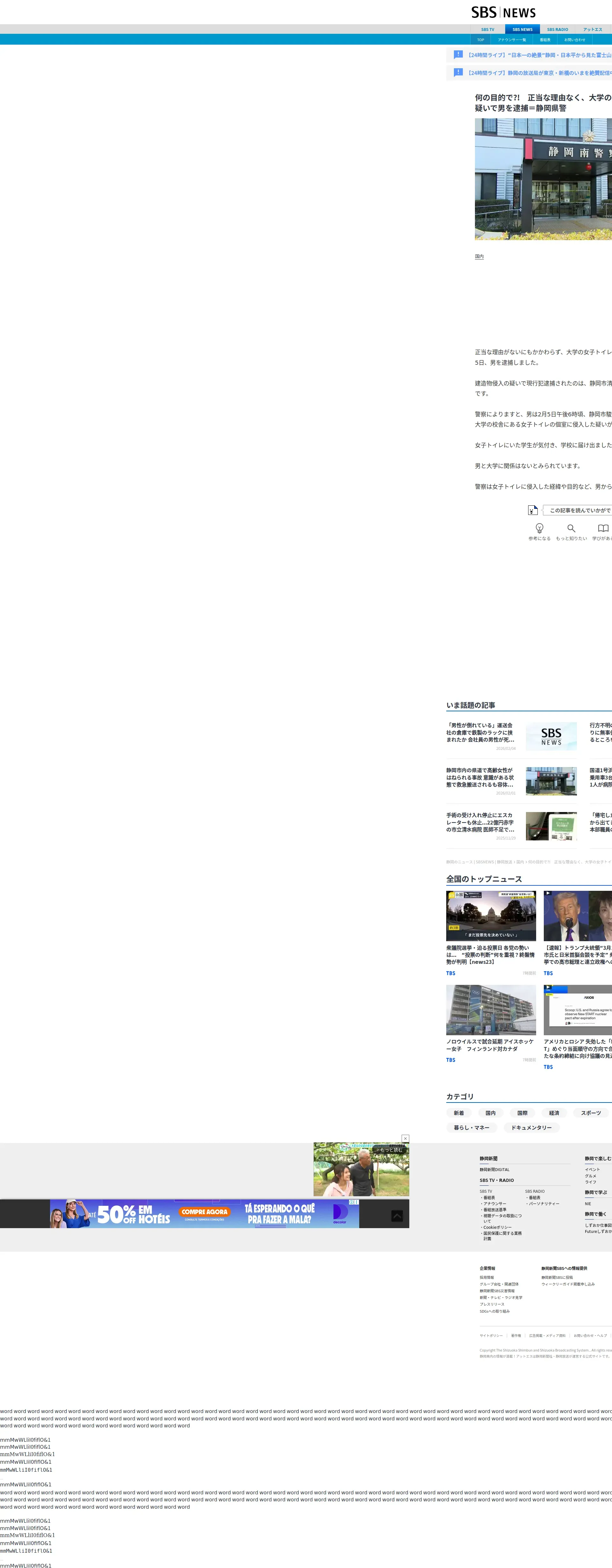Open the 国内 tag link under the article photo
The width and height of the screenshot is (612, 1568).
[x=479, y=256]
